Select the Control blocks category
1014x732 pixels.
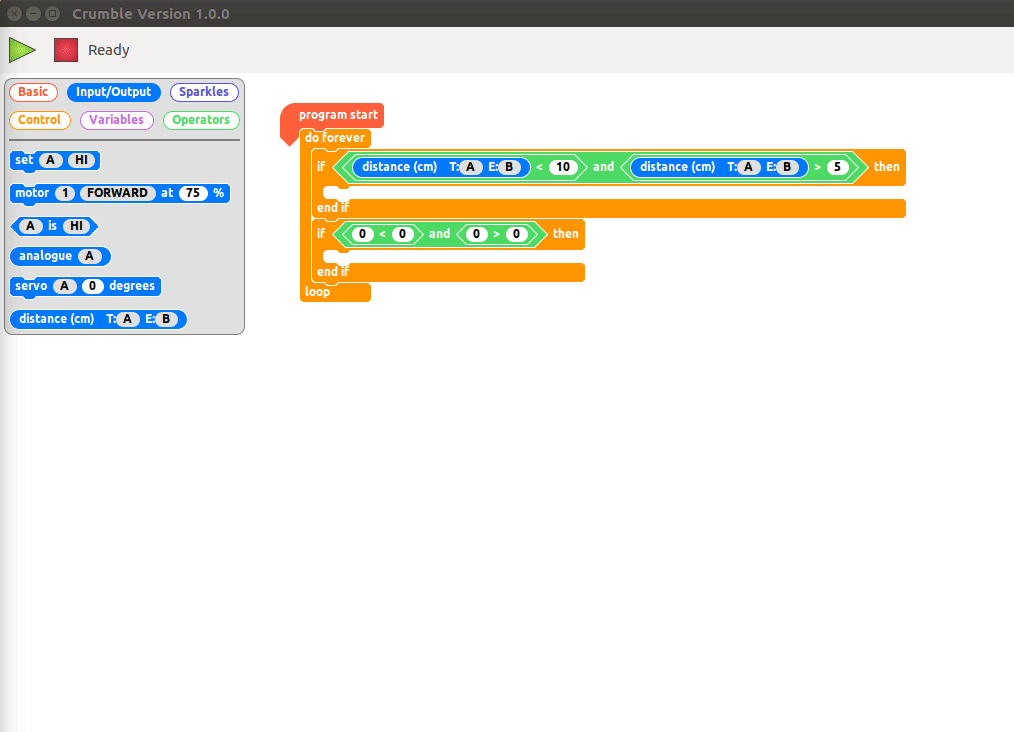click(x=39, y=120)
